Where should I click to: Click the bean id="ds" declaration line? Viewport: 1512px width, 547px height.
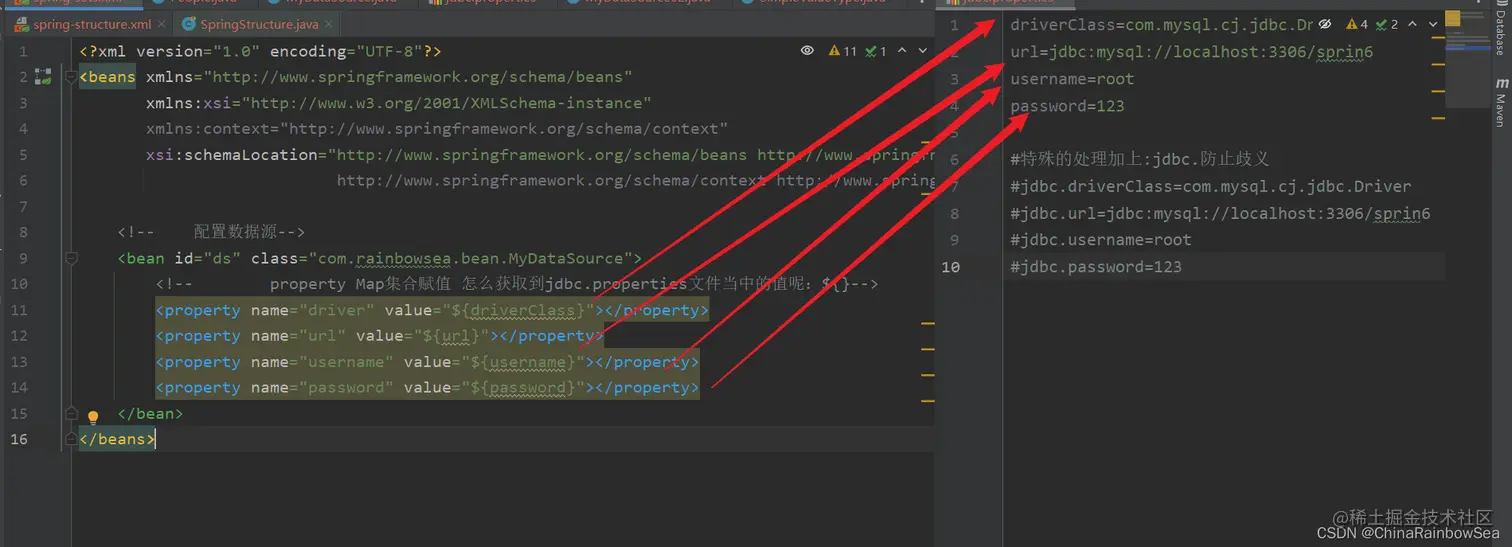379,258
